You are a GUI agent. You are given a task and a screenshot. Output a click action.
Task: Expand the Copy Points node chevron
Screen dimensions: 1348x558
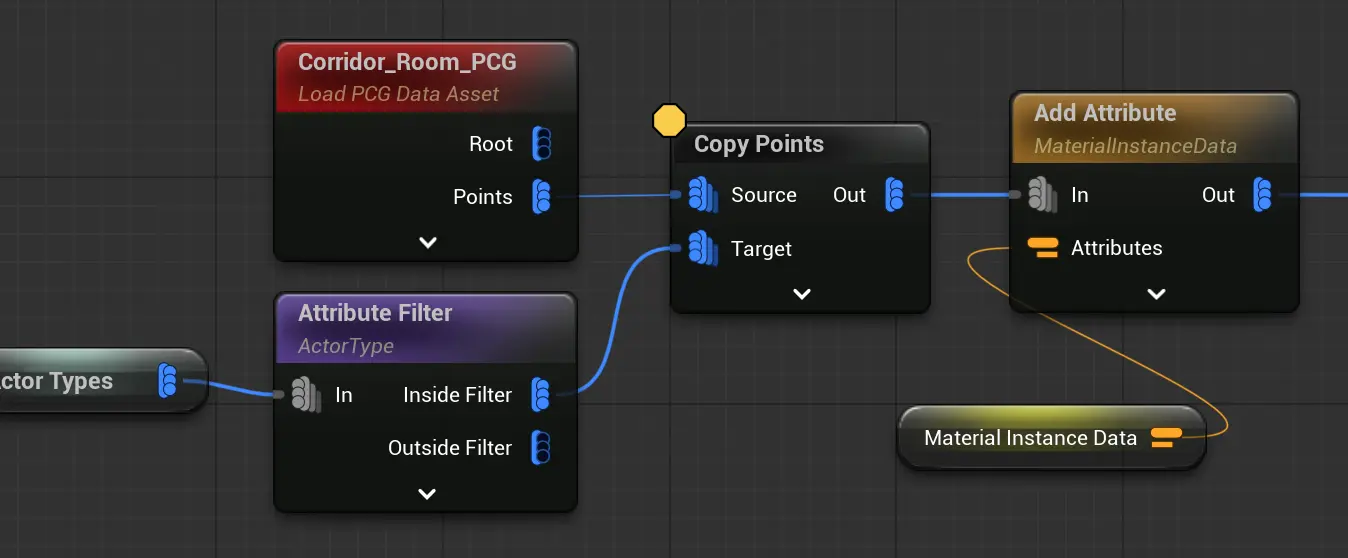click(801, 294)
